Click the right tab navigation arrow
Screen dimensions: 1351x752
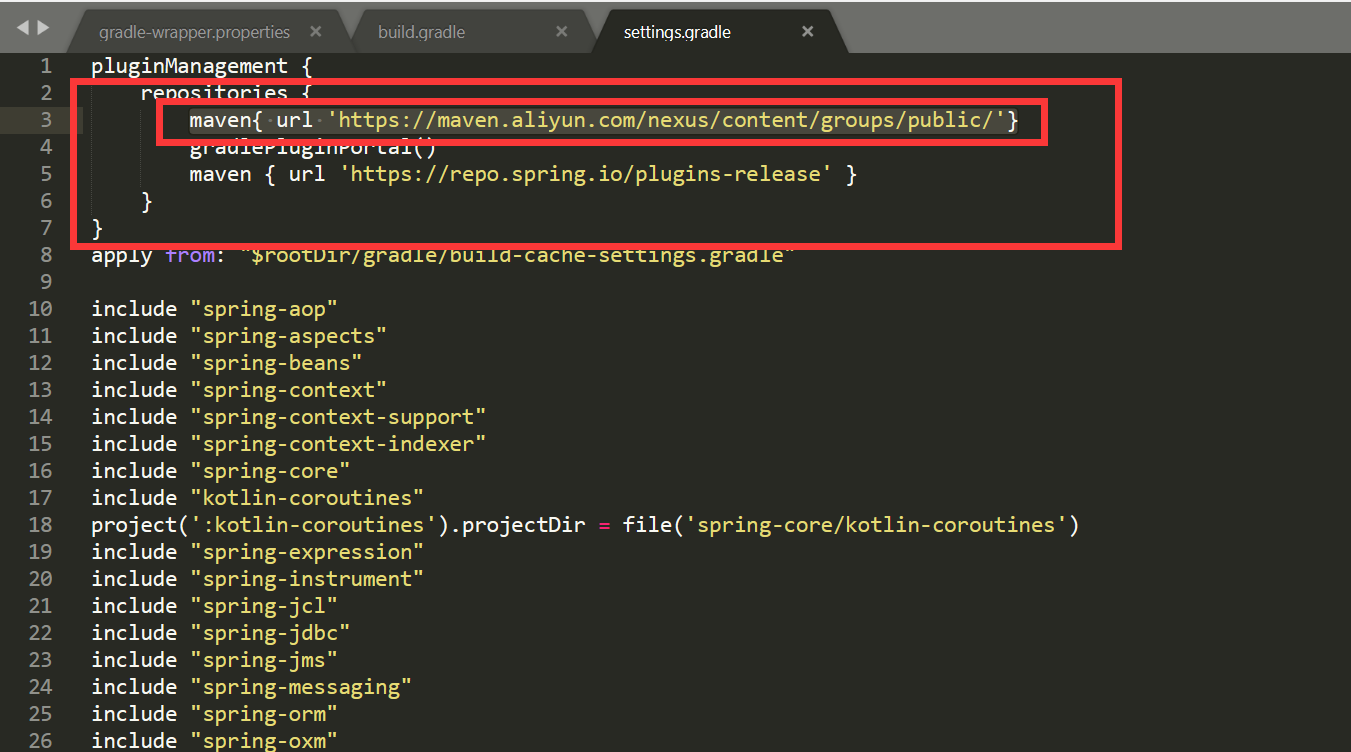click(x=42, y=27)
